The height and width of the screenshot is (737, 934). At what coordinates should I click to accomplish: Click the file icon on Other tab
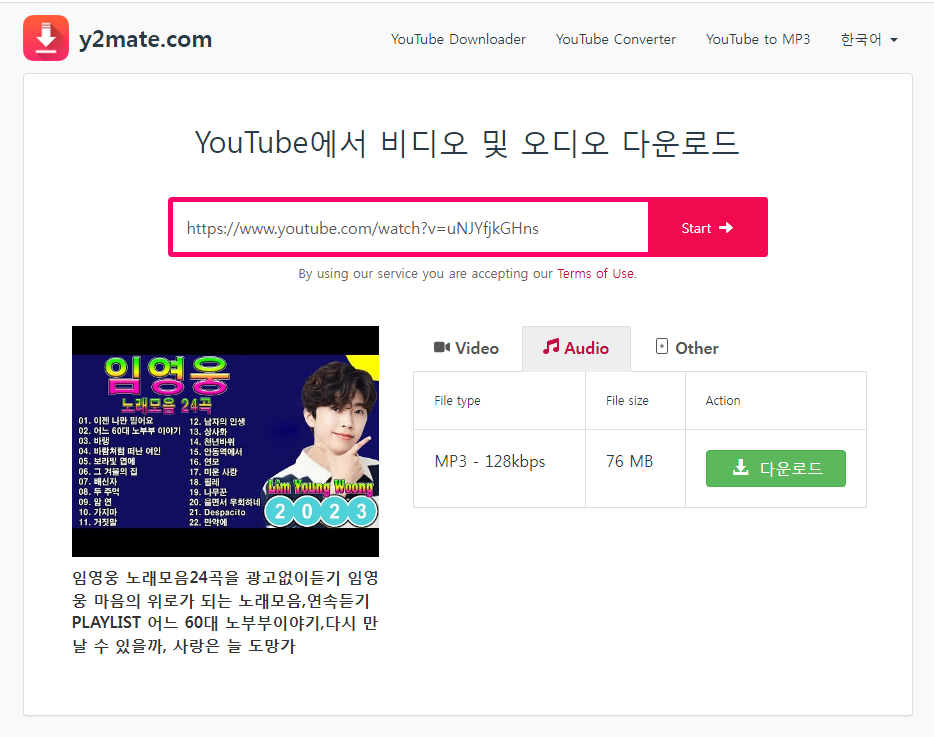pos(661,346)
